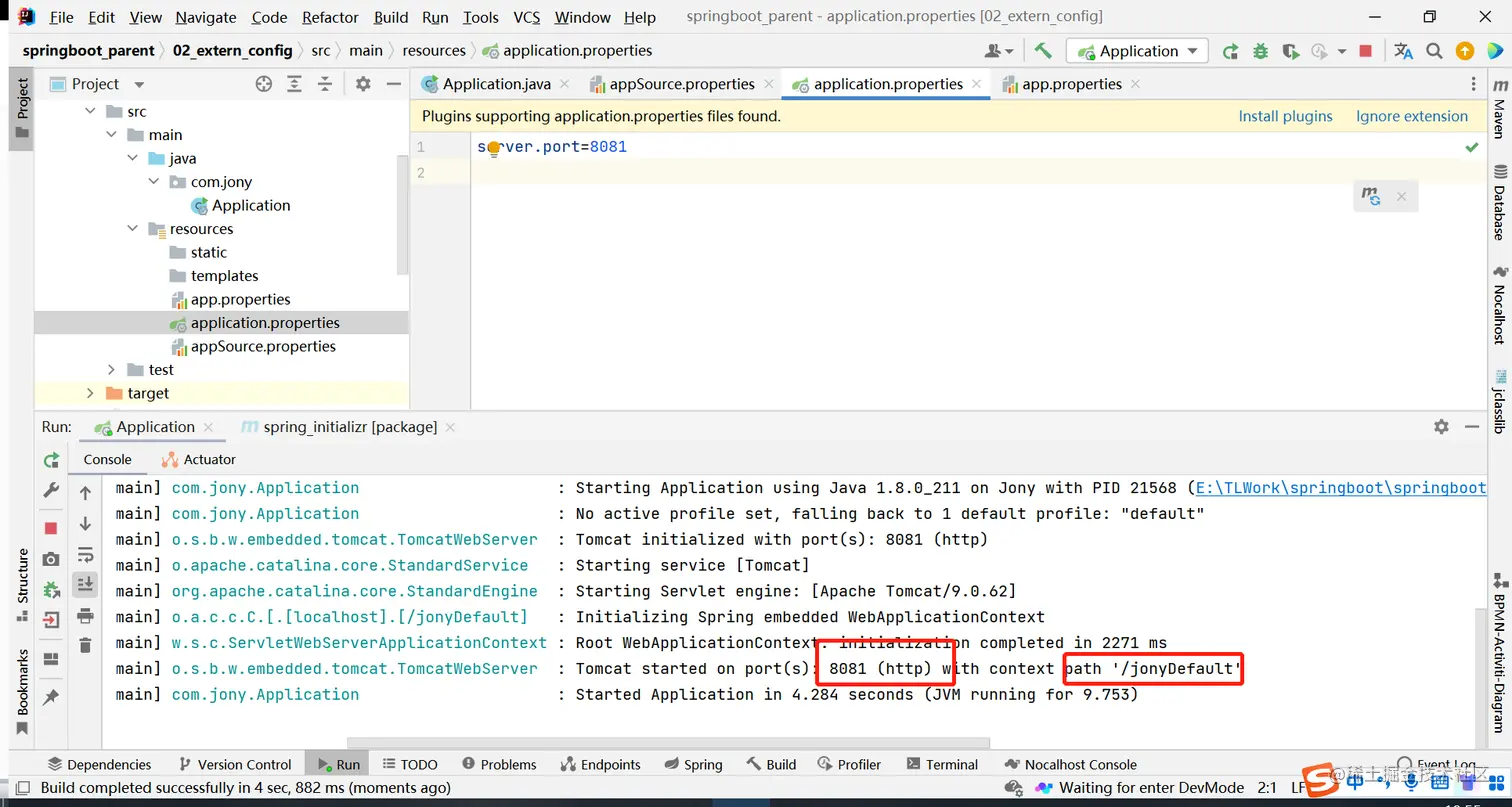Collapse all nodes in Project panel
1512x807 pixels.
324,84
